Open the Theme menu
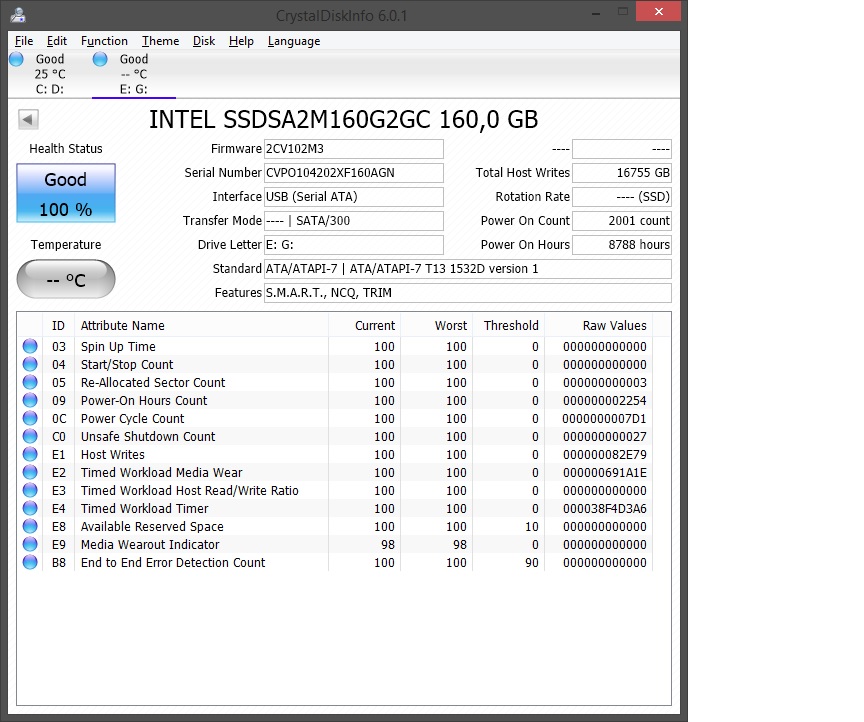Image resolution: width=864 pixels, height=722 pixels. pyautogui.click(x=160, y=41)
